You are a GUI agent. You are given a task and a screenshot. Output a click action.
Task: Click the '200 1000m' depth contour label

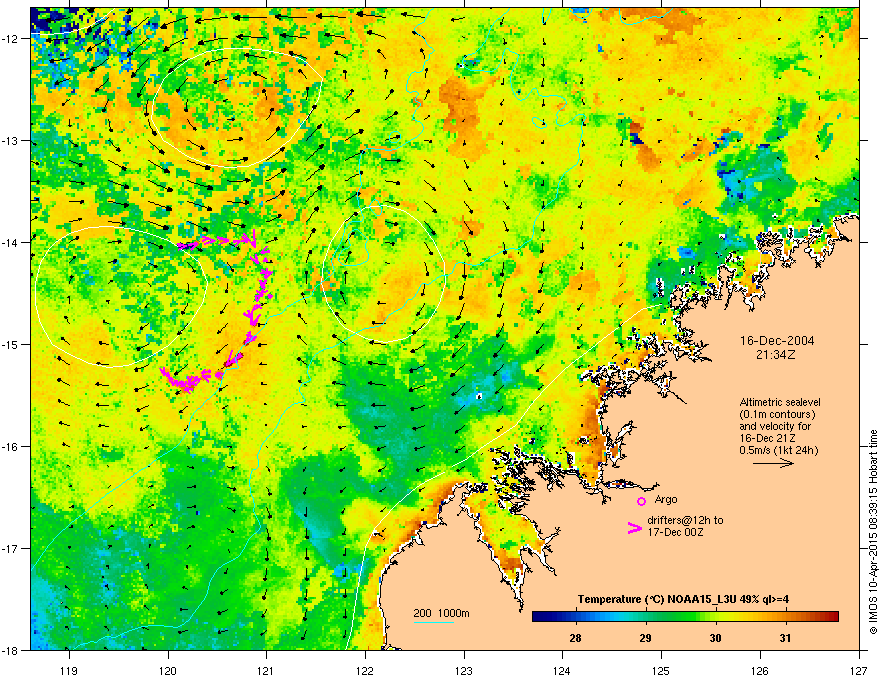point(442,613)
